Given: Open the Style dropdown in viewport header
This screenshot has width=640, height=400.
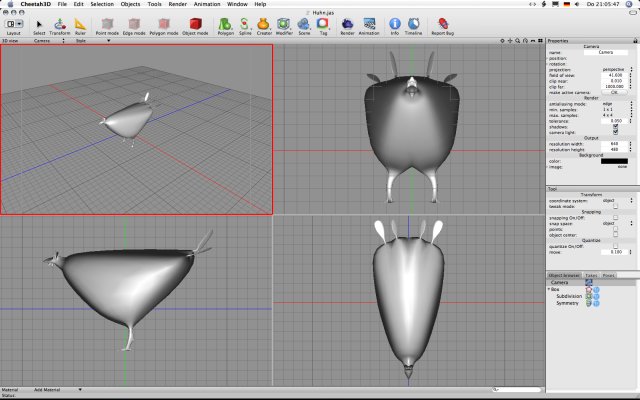Looking at the screenshot, I should (x=93, y=41).
